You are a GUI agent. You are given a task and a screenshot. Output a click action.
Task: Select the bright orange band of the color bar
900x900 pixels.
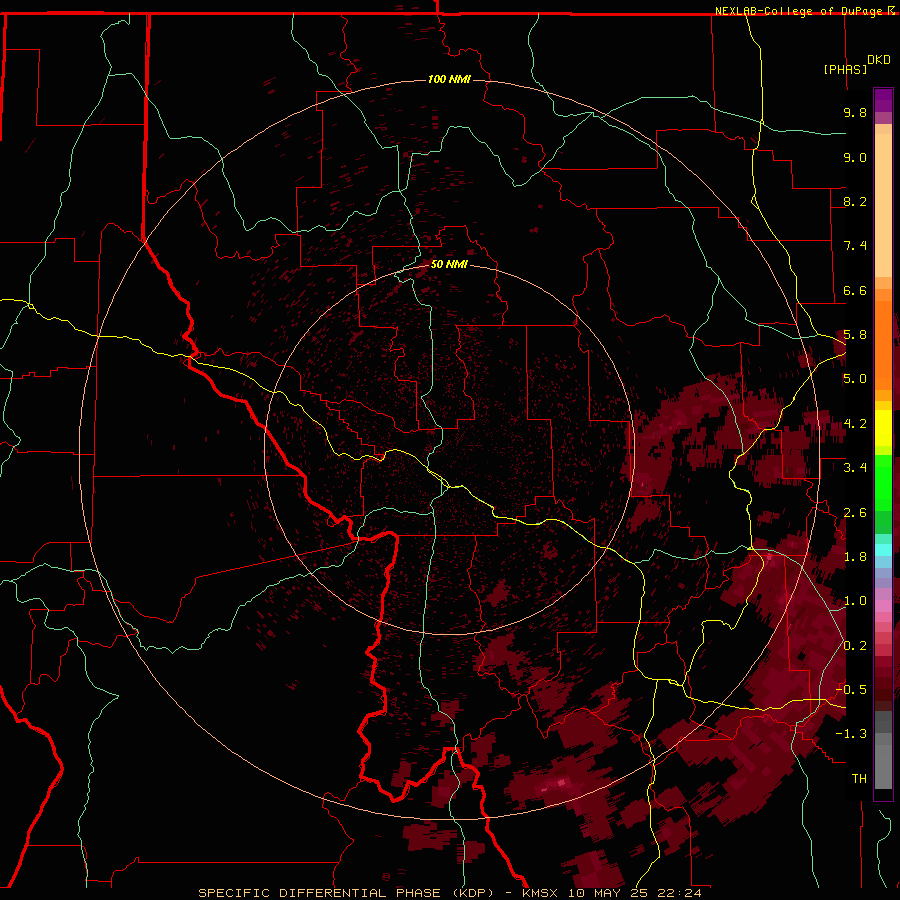coord(883,346)
